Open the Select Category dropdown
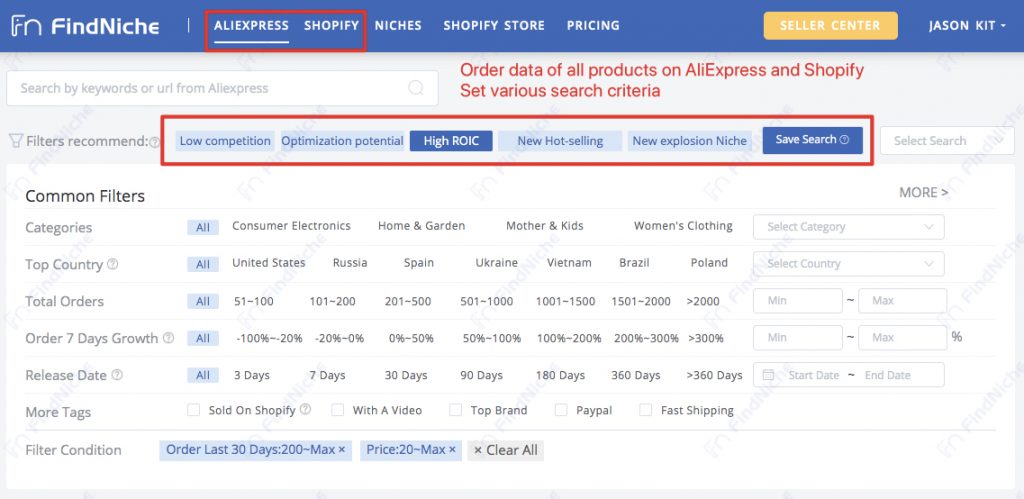 click(x=848, y=227)
